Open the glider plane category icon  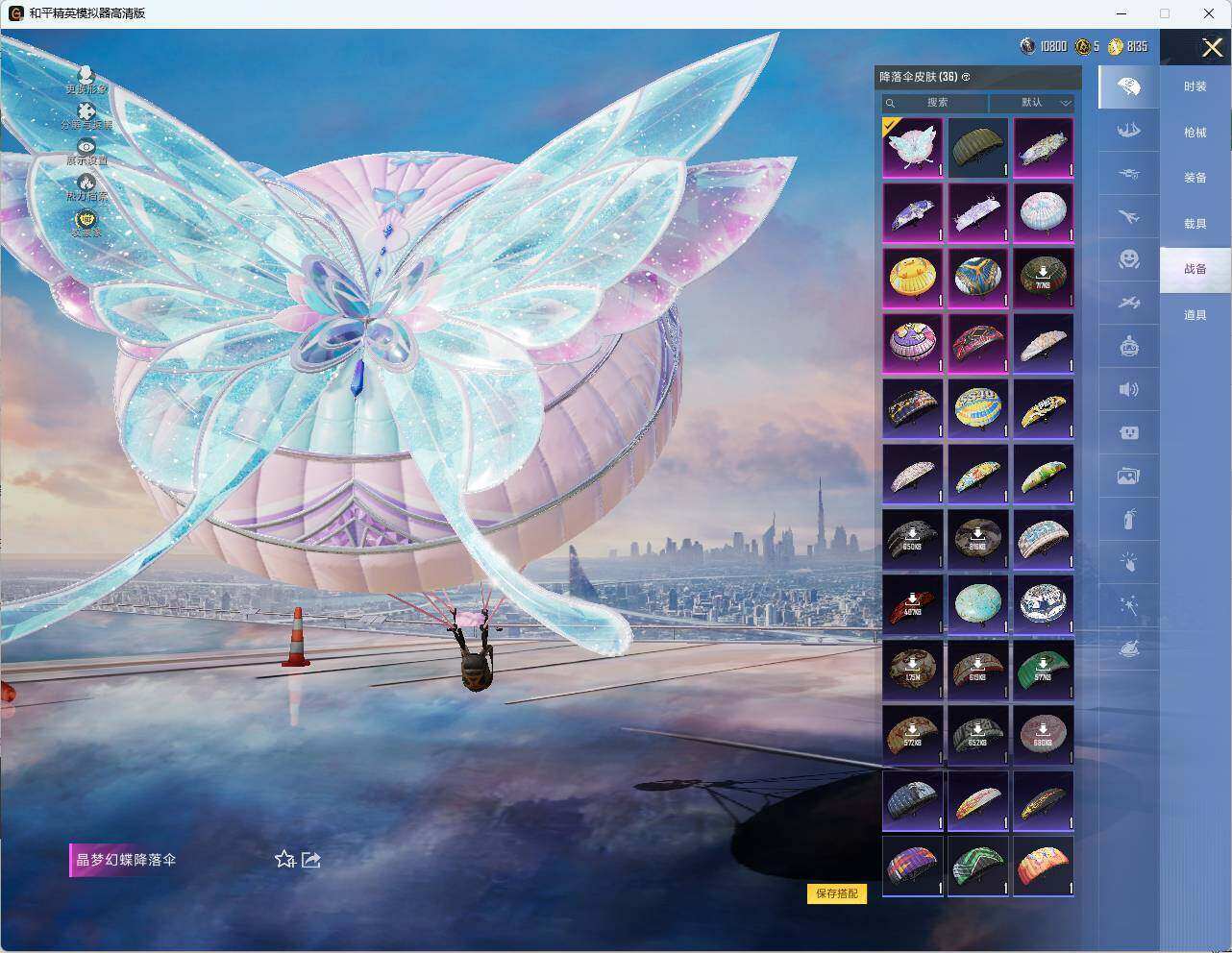point(1128,303)
